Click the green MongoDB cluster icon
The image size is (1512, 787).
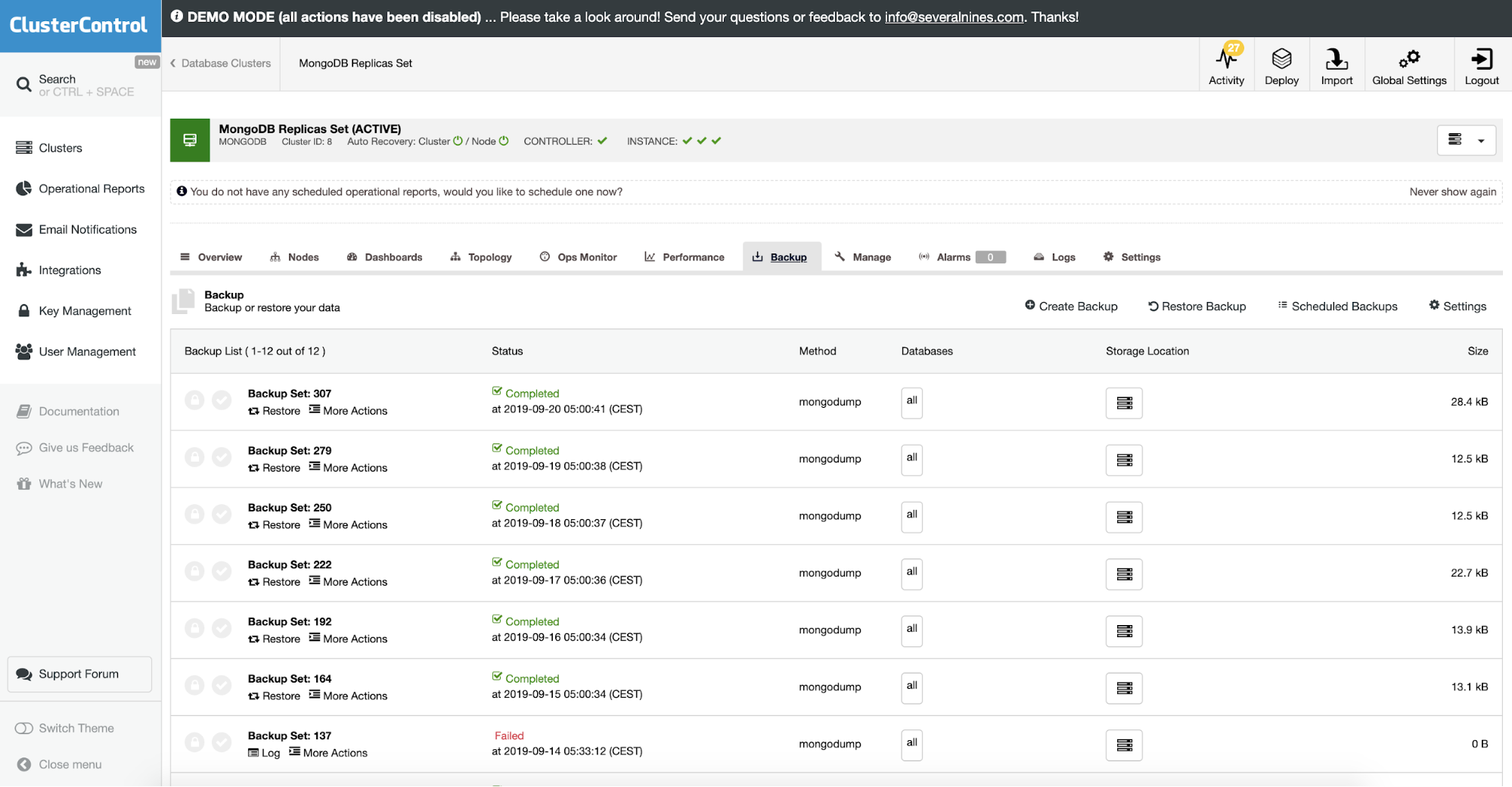(190, 140)
